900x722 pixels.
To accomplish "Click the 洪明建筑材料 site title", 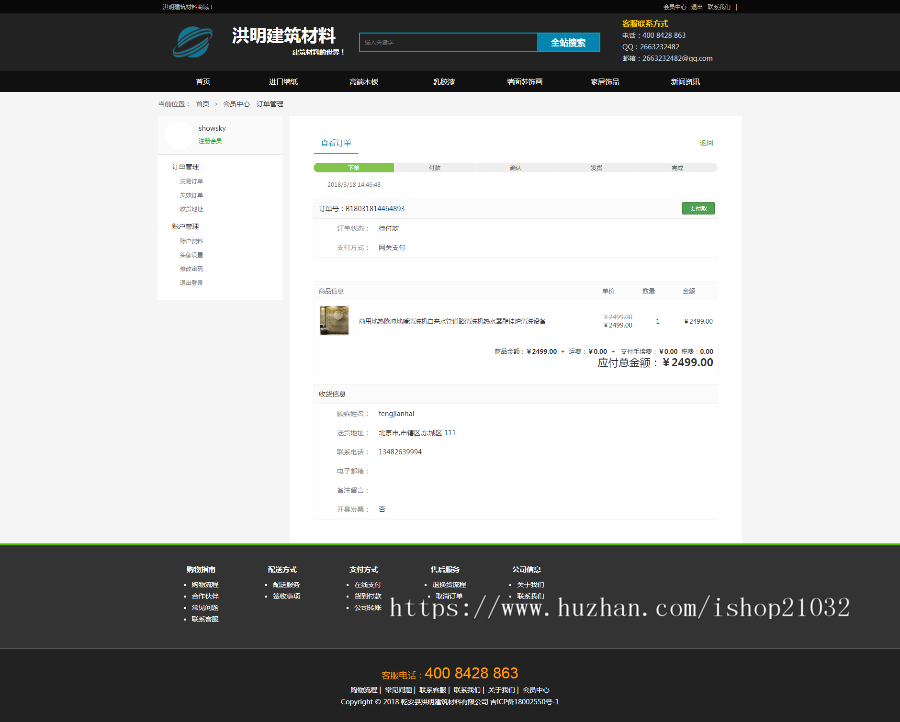I will pyautogui.click(x=284, y=36).
